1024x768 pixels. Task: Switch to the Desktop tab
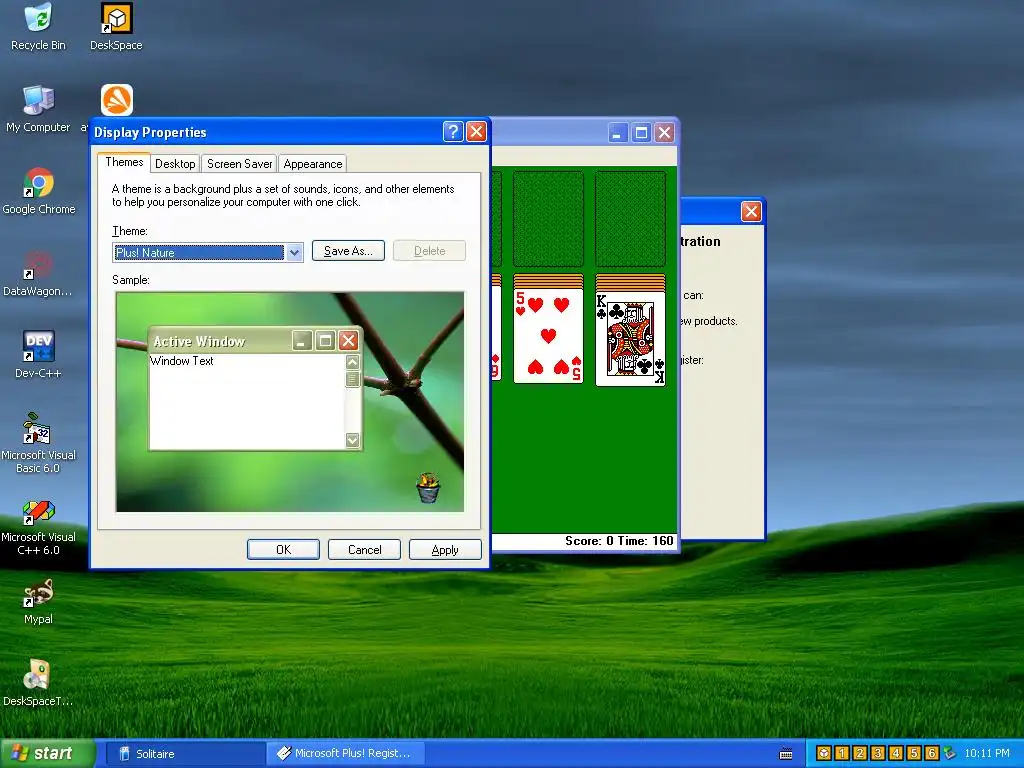[x=175, y=164]
